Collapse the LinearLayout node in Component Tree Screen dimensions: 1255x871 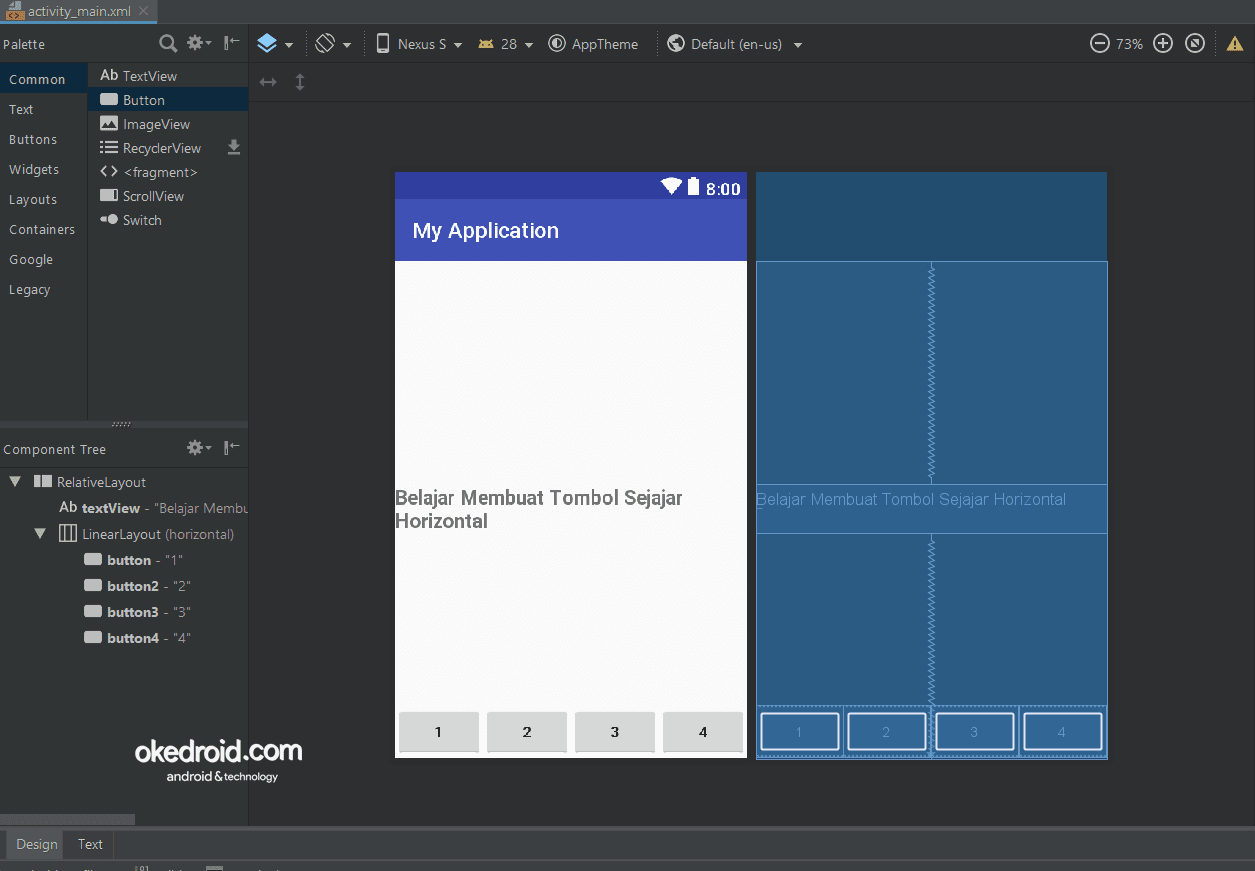pos(40,533)
